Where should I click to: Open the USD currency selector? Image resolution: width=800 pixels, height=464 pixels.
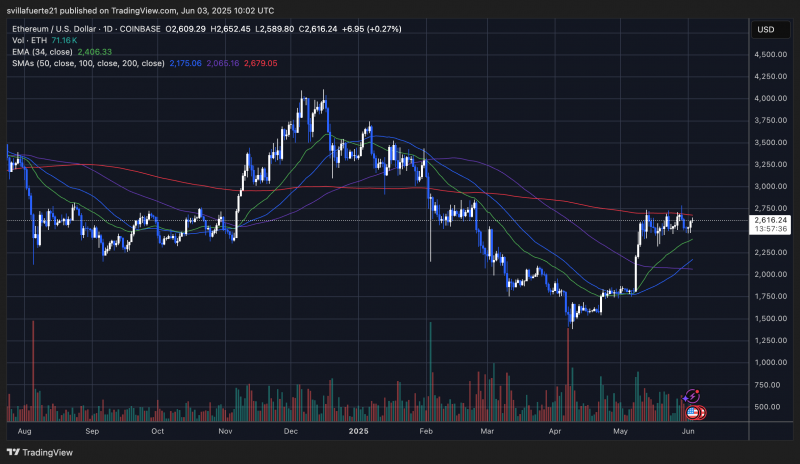(x=770, y=30)
